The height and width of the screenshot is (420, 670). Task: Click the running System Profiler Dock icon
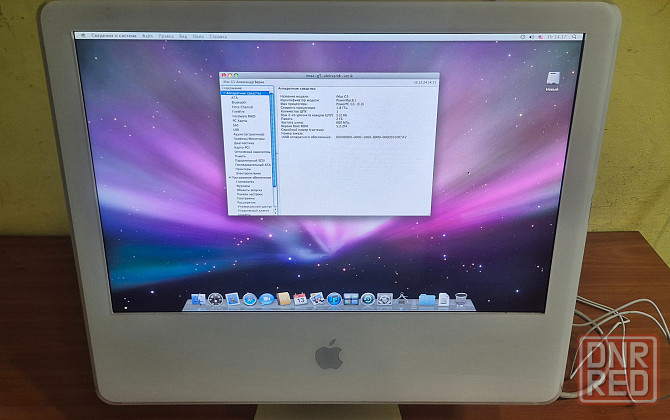pos(402,299)
